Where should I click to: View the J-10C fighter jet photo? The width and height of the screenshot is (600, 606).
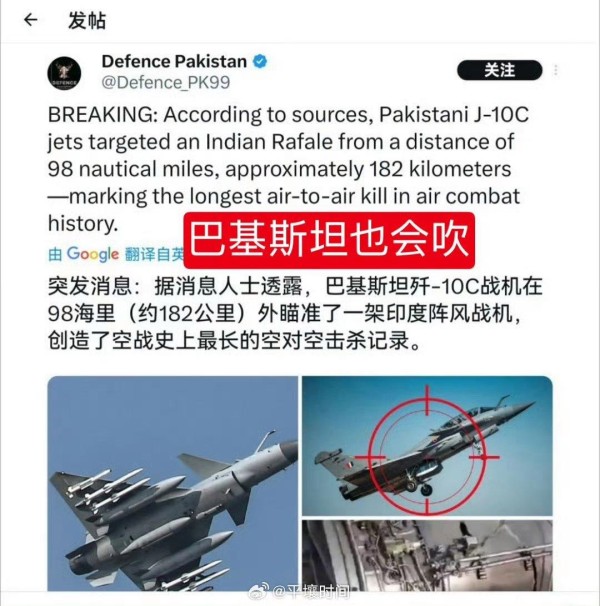pyautogui.click(x=172, y=483)
